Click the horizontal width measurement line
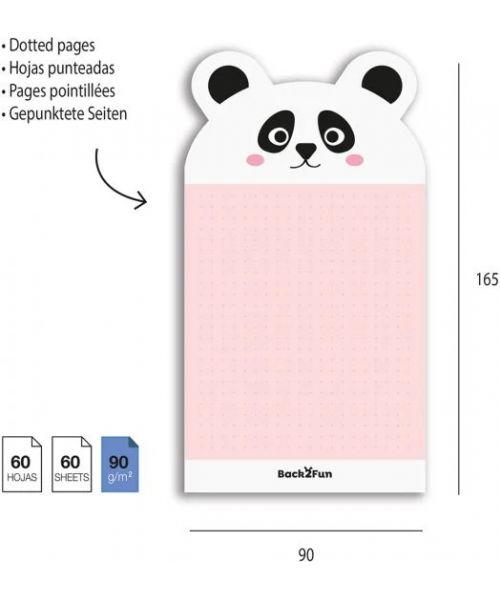The height and width of the screenshot is (600, 500). coord(306,531)
